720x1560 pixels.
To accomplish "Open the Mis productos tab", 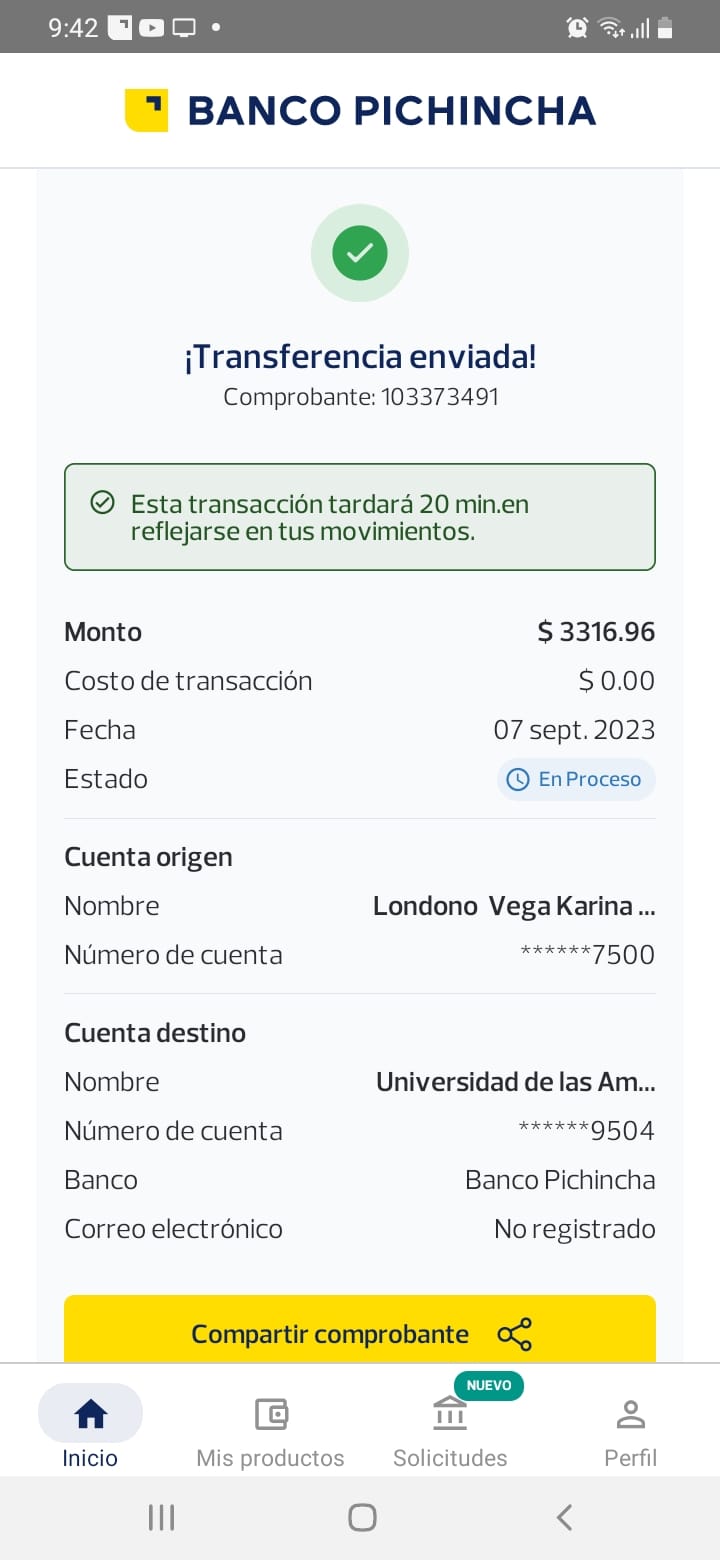I will pos(271,1430).
